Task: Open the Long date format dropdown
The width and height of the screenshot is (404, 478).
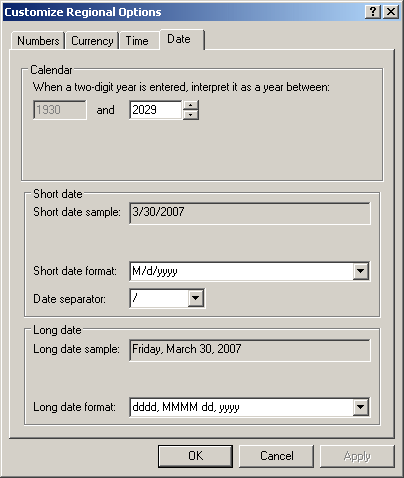Action: 361,407
